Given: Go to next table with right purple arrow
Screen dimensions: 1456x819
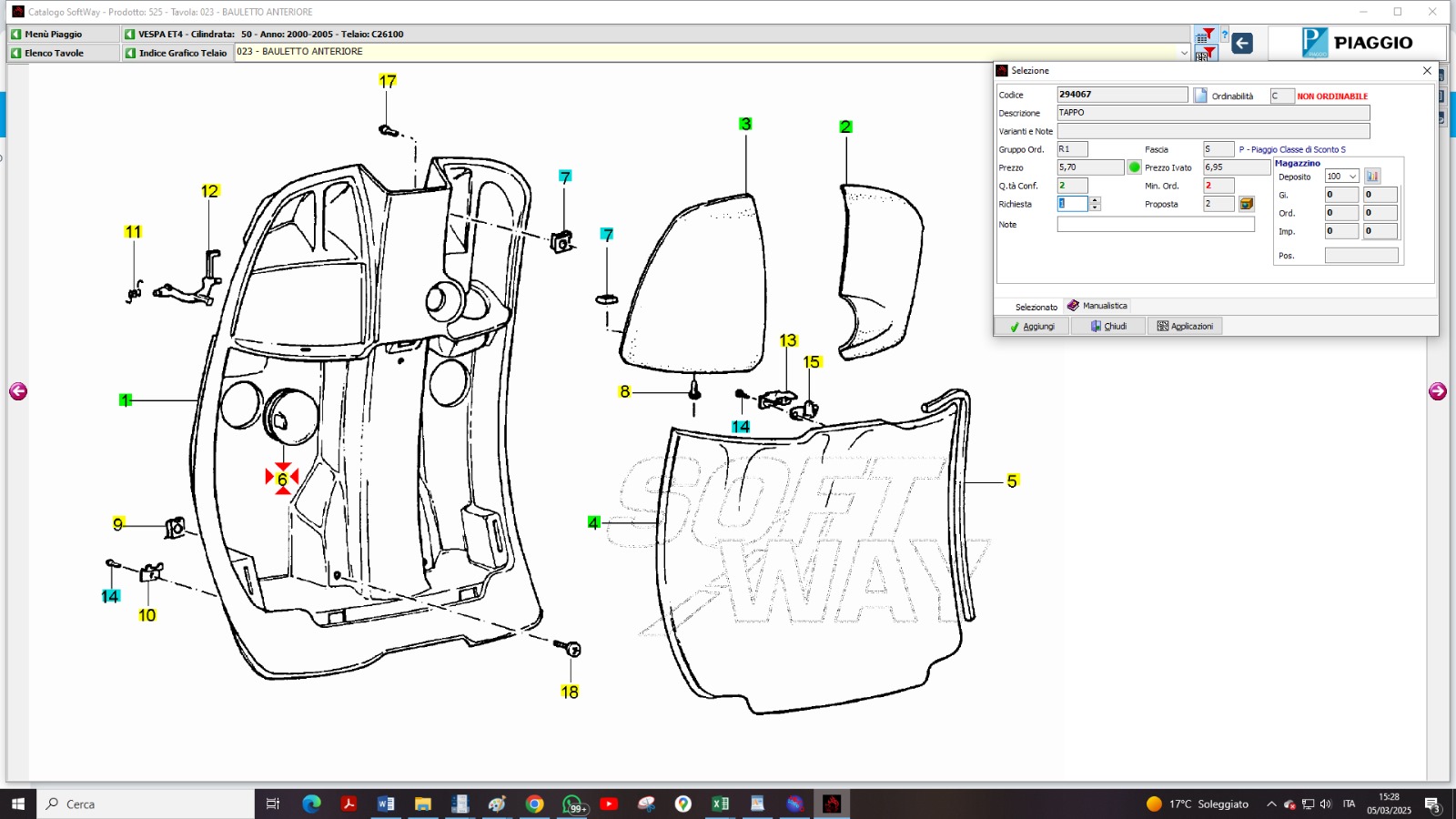Looking at the screenshot, I should click(1438, 391).
